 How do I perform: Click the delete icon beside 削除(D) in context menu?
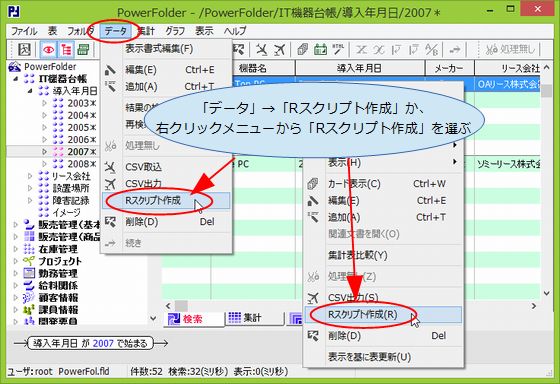pyautogui.click(x=313, y=336)
